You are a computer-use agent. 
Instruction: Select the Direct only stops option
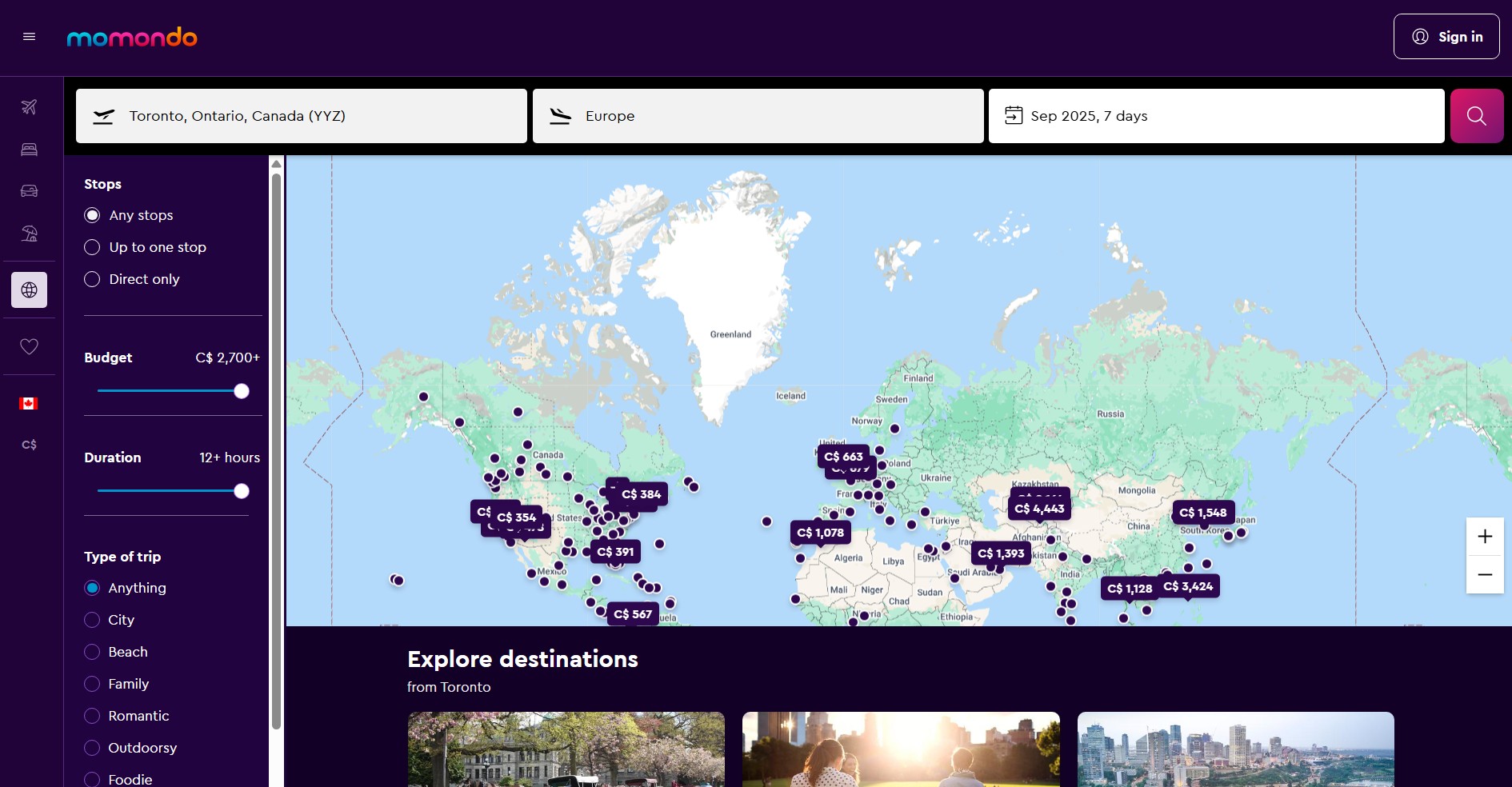coord(91,279)
